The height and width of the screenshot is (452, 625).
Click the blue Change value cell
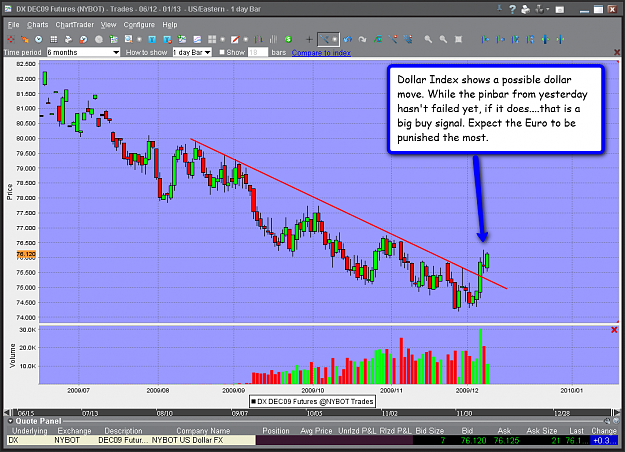click(604, 440)
